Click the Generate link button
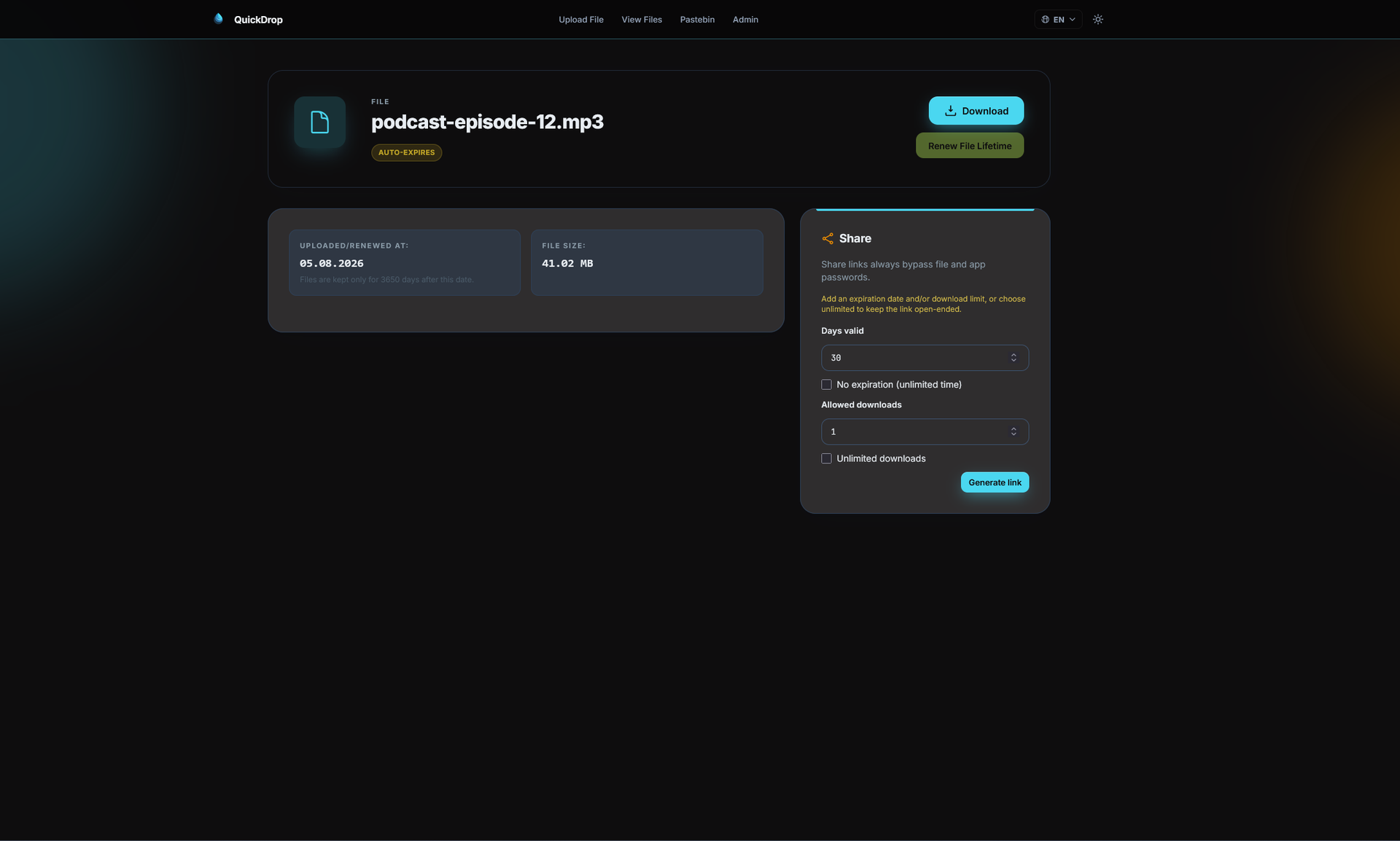This screenshot has width=1400, height=841. (995, 482)
